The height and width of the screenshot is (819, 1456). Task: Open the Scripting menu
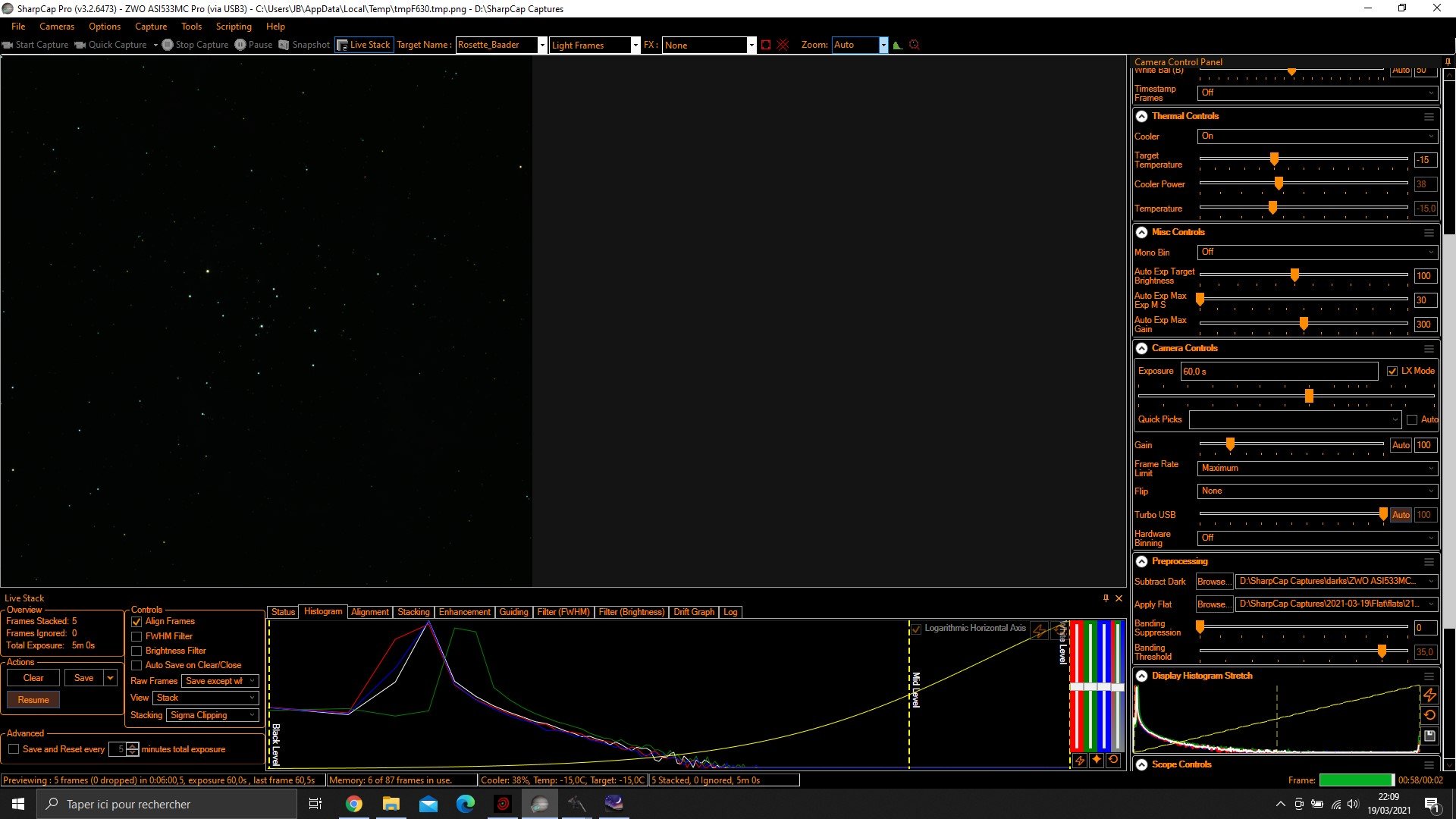pos(234,27)
